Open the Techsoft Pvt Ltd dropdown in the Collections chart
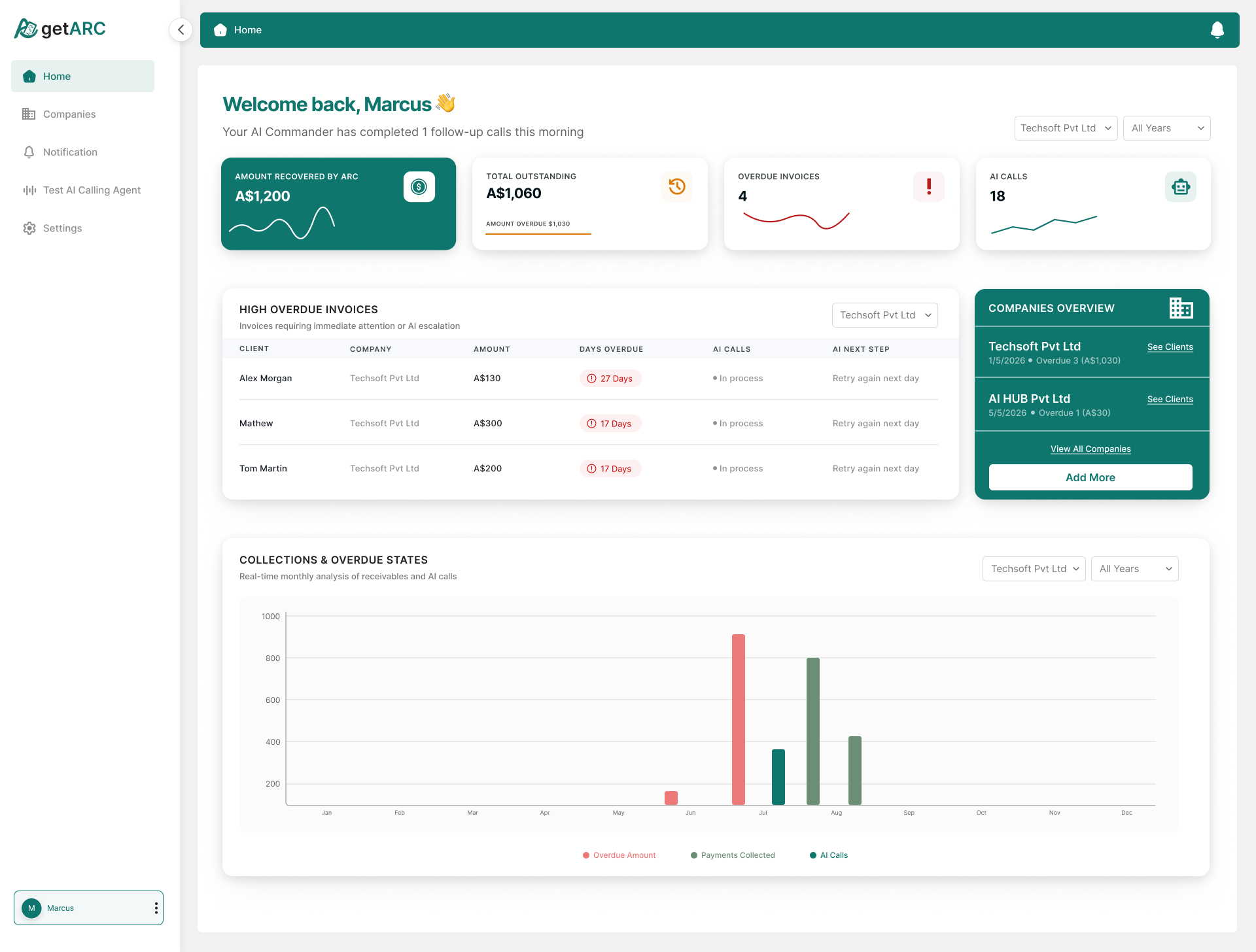 point(1034,569)
